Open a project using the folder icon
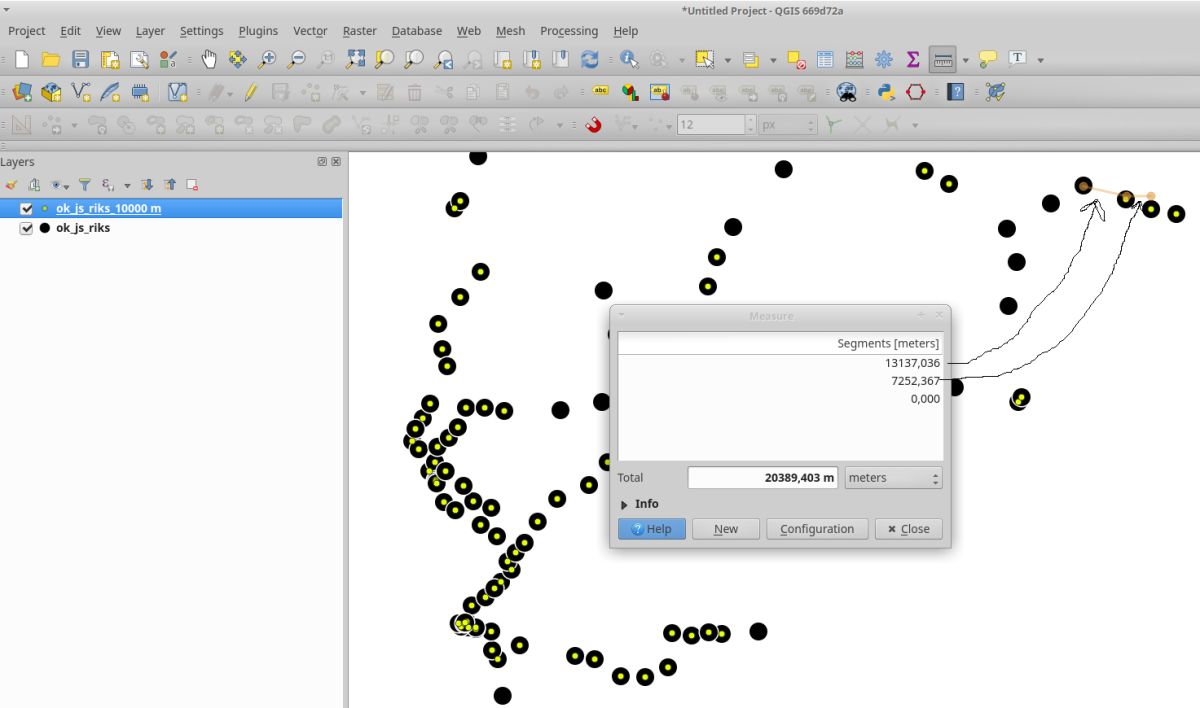Image resolution: width=1200 pixels, height=708 pixels. [51, 60]
